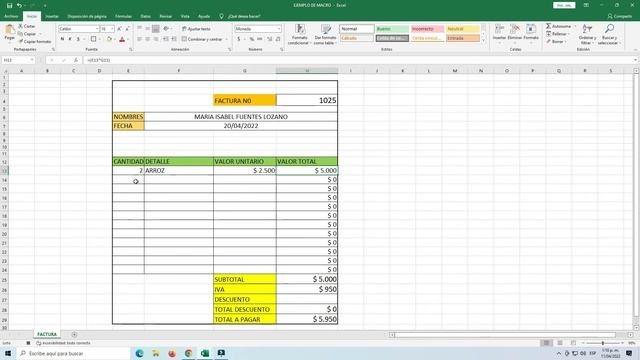The image size is (640, 360).
Task: Click the Autosuma sigma icon
Action: click(549, 26)
